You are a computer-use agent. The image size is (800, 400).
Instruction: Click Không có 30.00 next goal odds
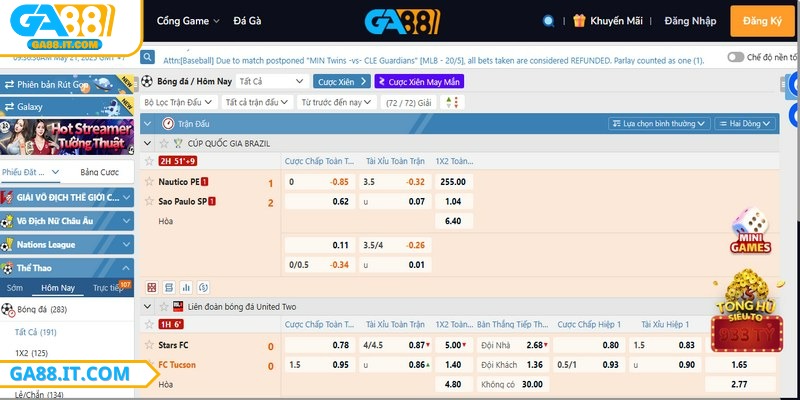pos(513,384)
